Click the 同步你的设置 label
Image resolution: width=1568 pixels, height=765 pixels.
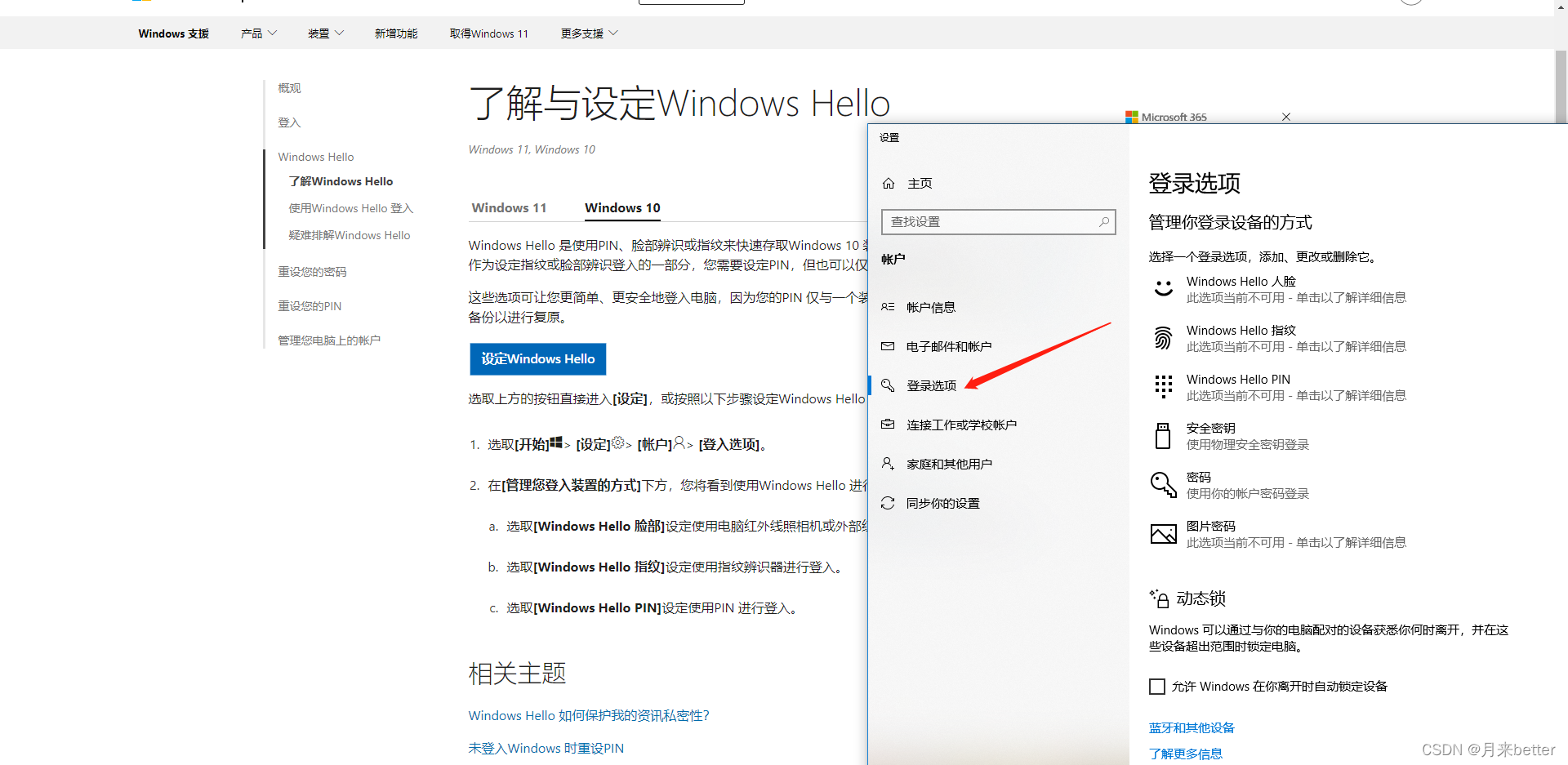(x=943, y=504)
